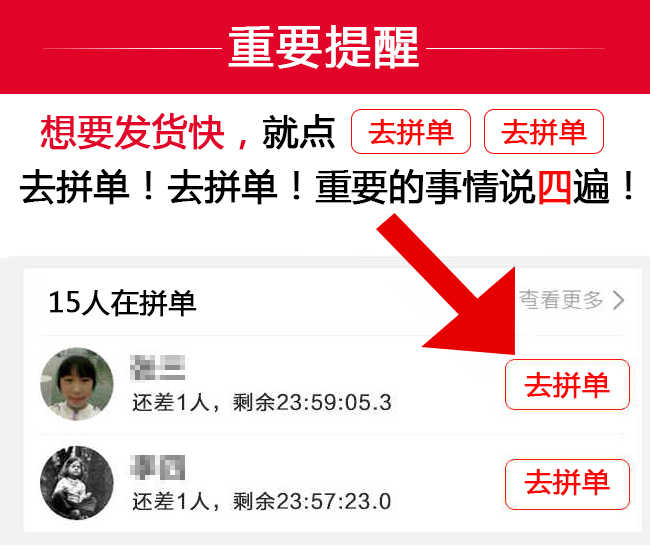
Task: Click the red 想要发货快 text
Action: (x=132, y=132)
